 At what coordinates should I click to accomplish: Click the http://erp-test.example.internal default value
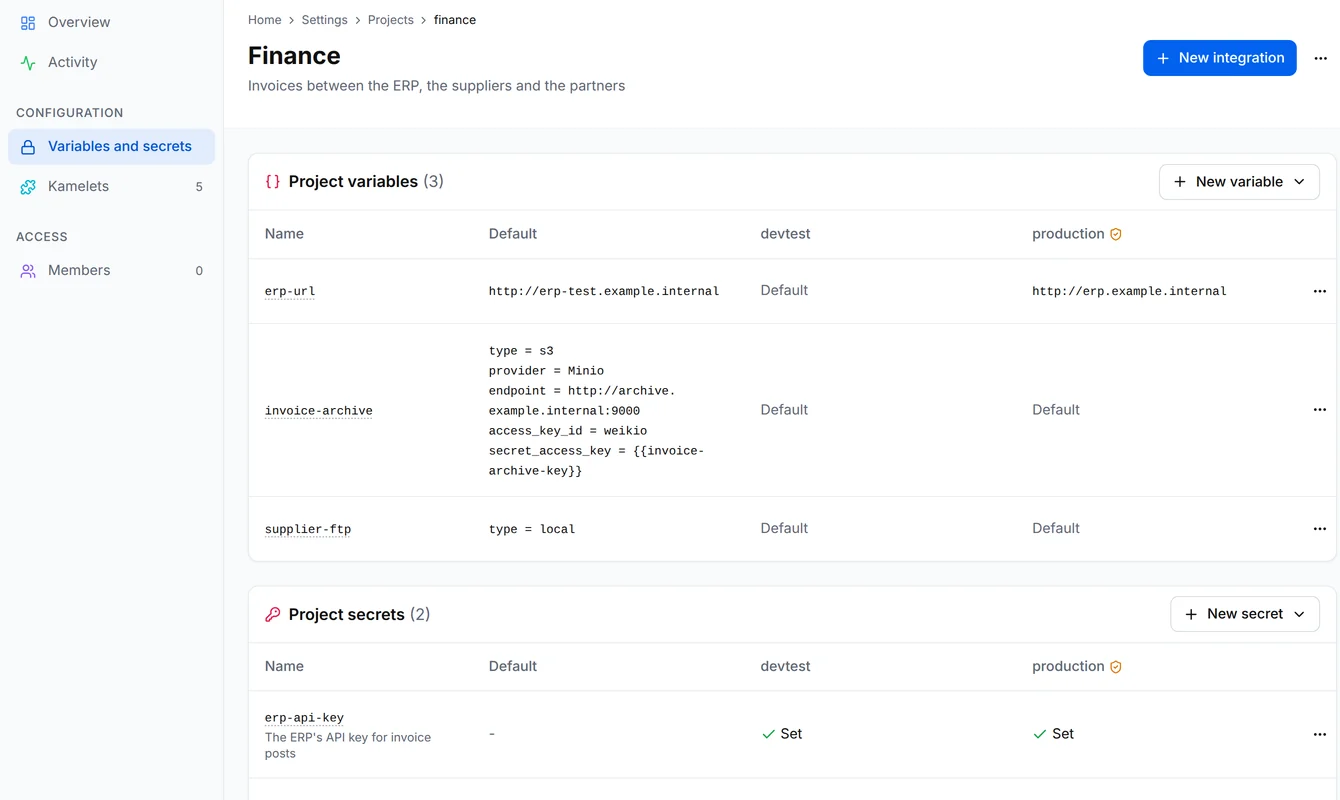tap(604, 291)
